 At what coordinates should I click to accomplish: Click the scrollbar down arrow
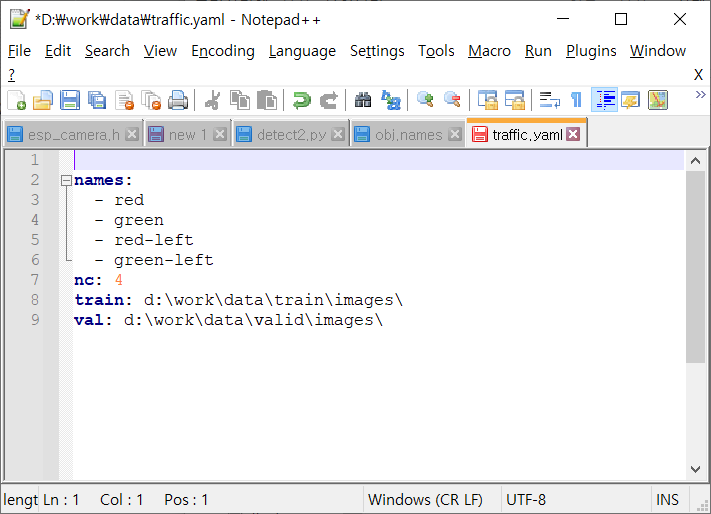tap(695, 469)
